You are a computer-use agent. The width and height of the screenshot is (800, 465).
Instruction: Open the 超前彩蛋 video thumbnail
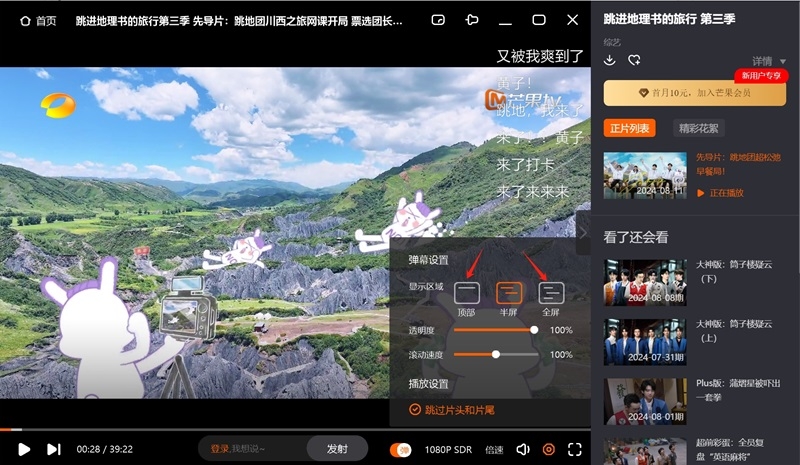point(645,451)
